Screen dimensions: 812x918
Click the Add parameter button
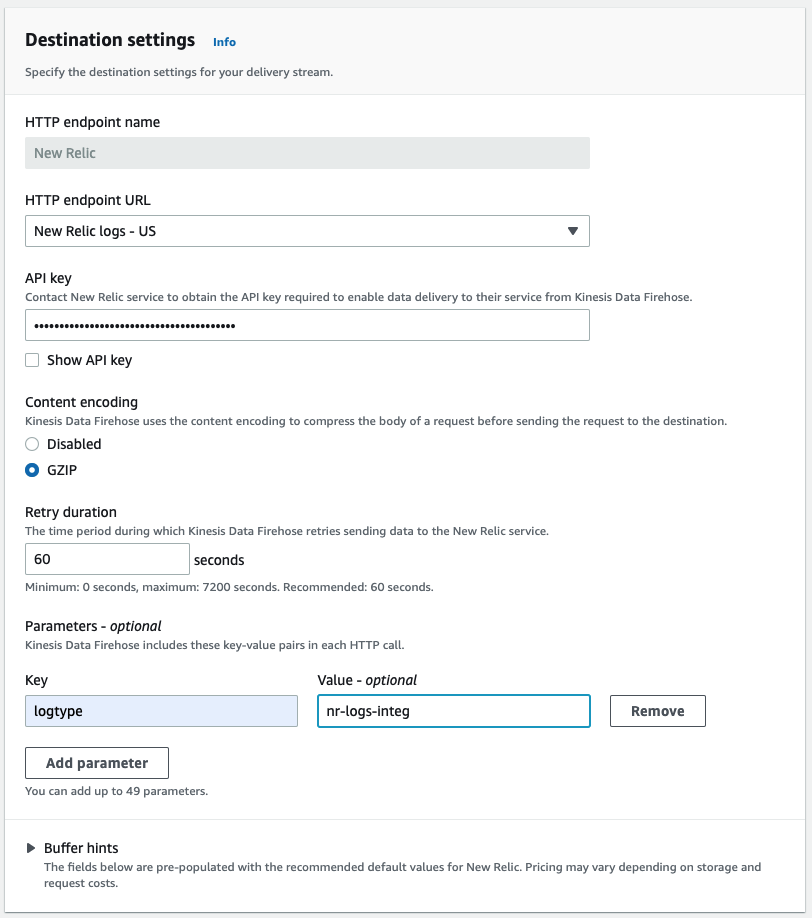(97, 763)
